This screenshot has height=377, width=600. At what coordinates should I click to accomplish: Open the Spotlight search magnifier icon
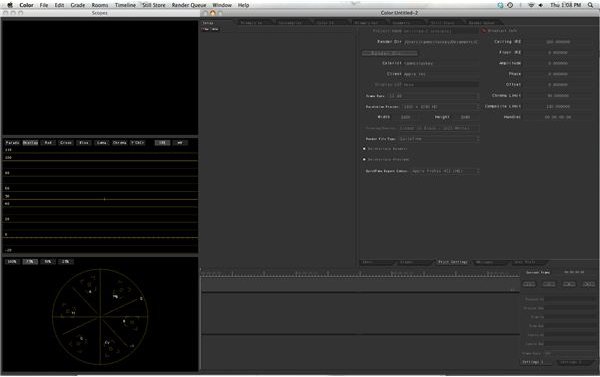tap(590, 5)
